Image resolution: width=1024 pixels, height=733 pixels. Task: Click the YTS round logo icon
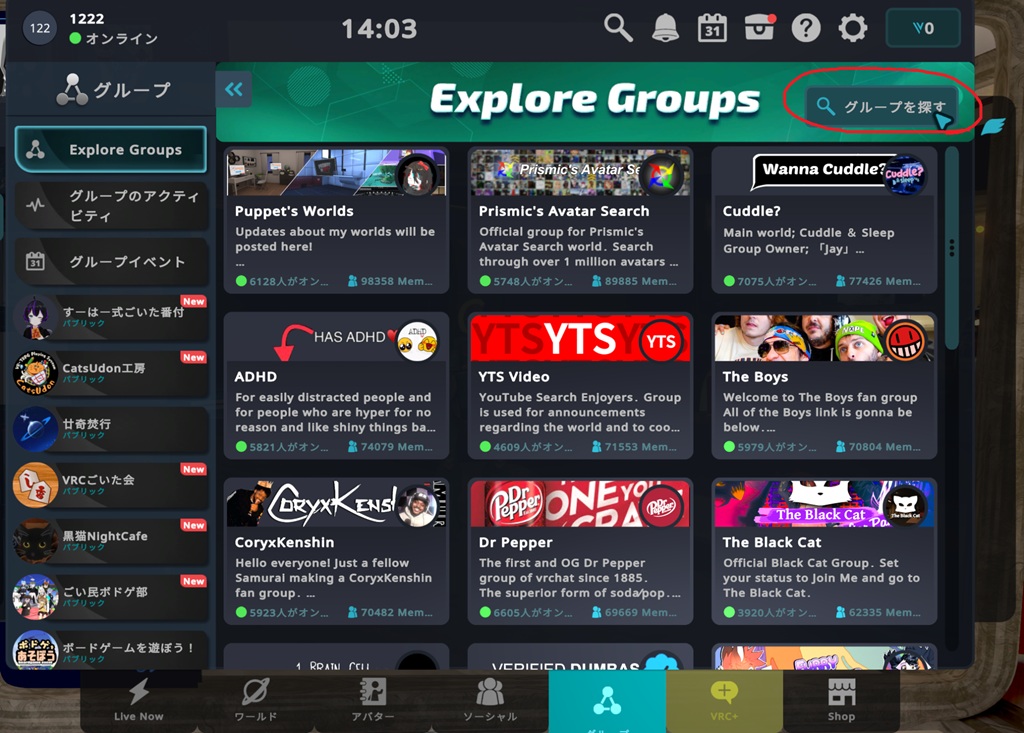(661, 341)
